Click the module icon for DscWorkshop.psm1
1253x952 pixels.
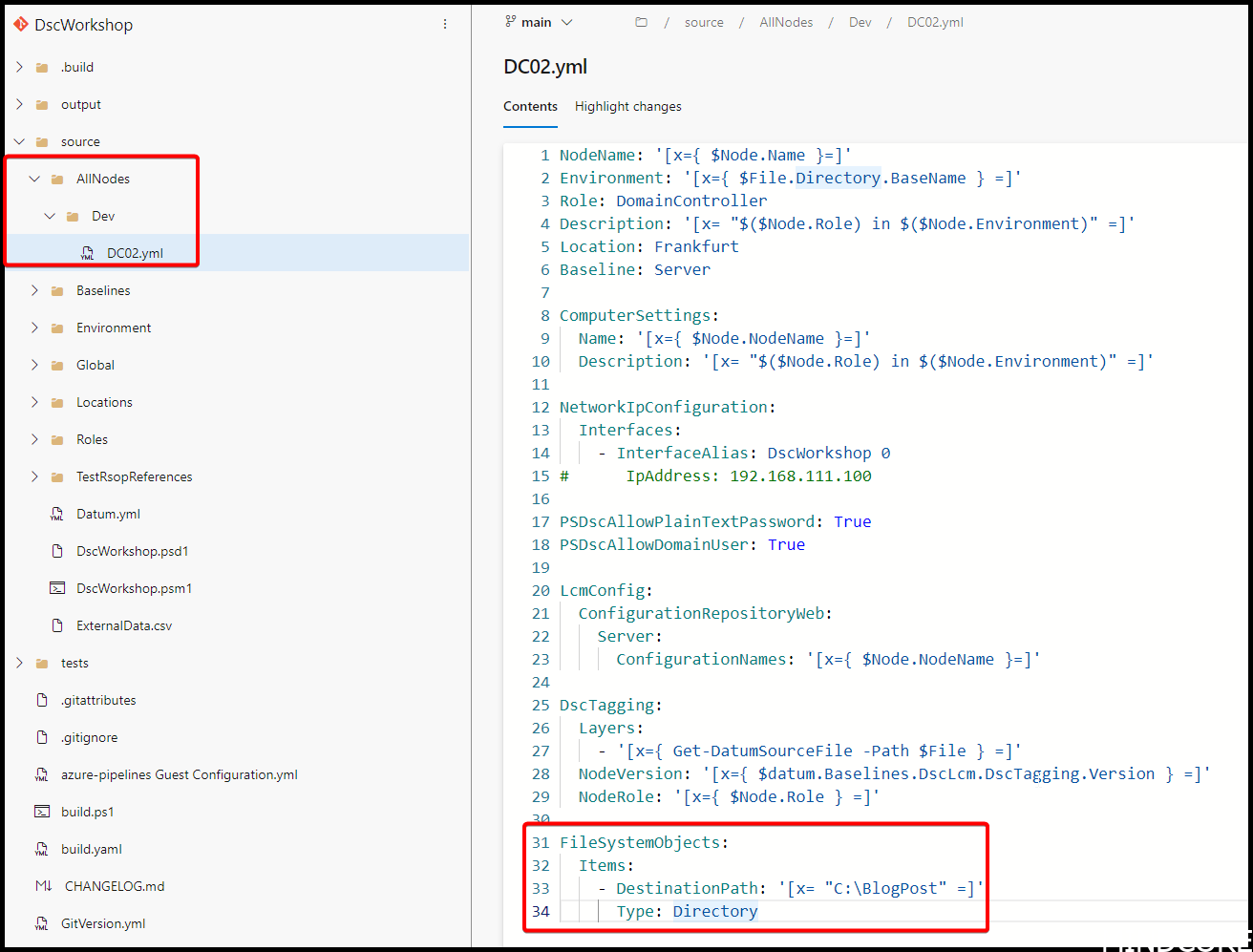click(59, 588)
